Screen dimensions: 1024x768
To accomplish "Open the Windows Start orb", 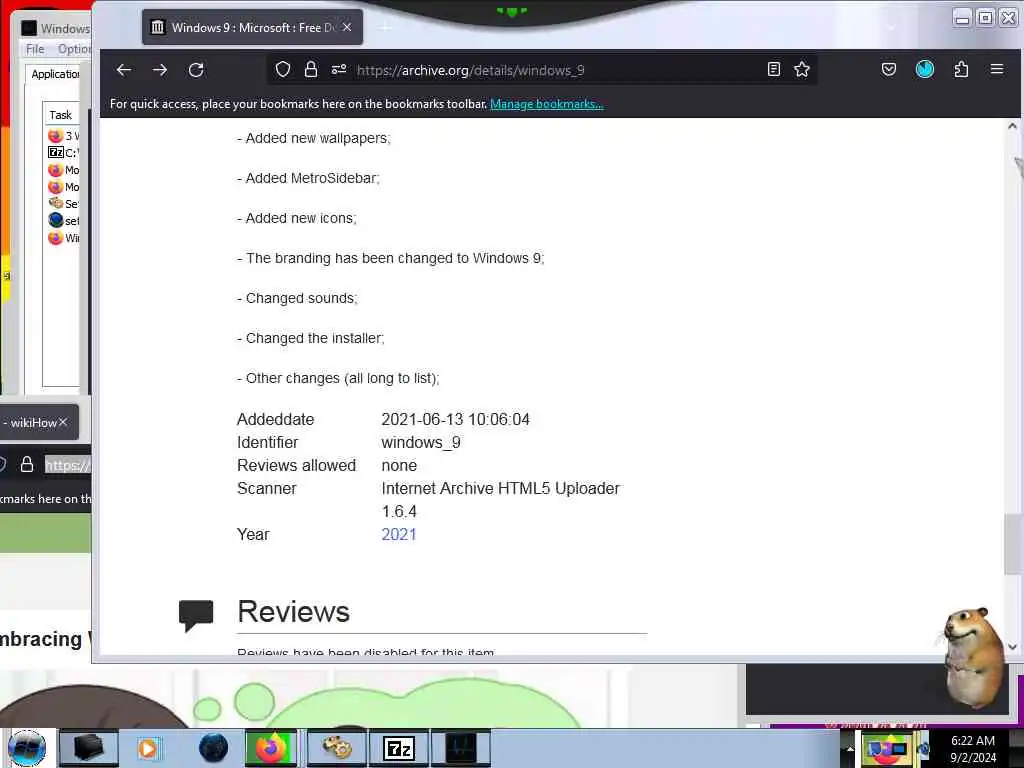I will (x=27, y=748).
